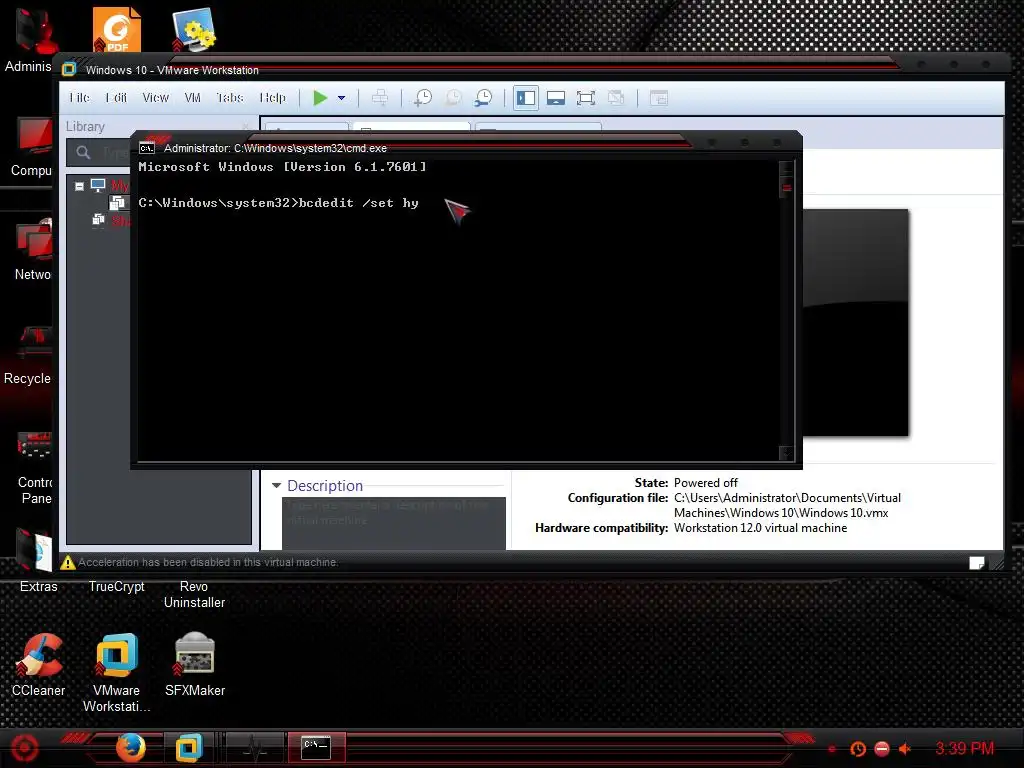The image size is (1024, 768).
Task: Open Firefox from the taskbar
Action: pyautogui.click(x=130, y=748)
